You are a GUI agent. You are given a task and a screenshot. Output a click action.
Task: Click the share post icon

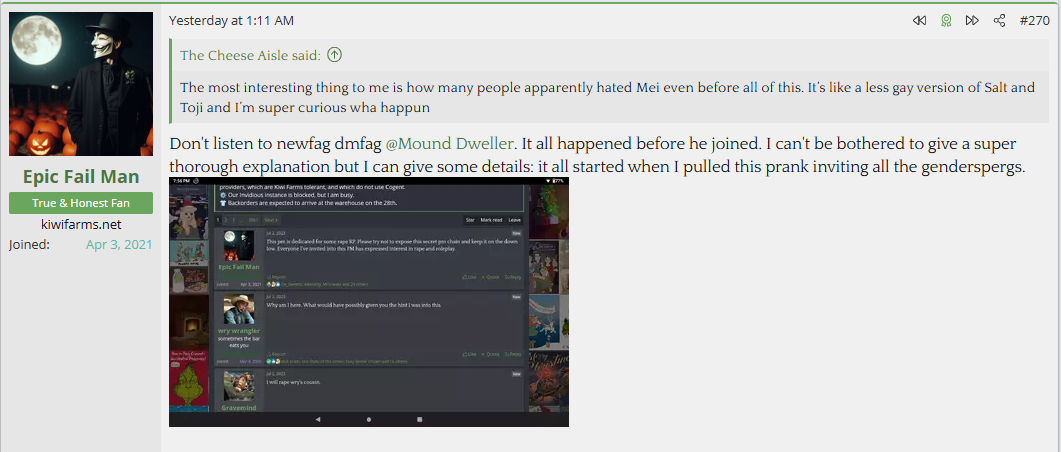coord(999,21)
